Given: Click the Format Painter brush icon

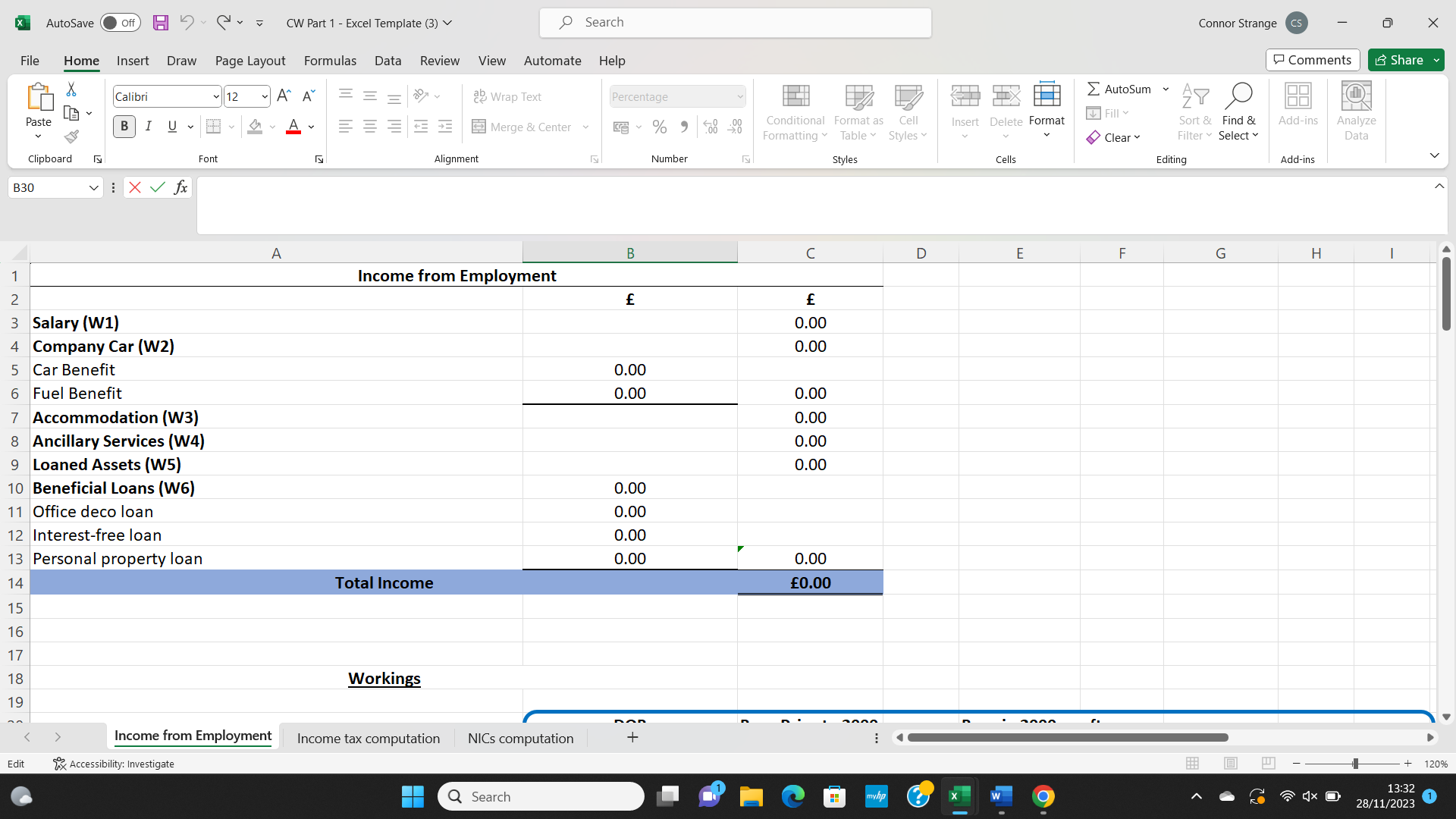Looking at the screenshot, I should click(71, 137).
